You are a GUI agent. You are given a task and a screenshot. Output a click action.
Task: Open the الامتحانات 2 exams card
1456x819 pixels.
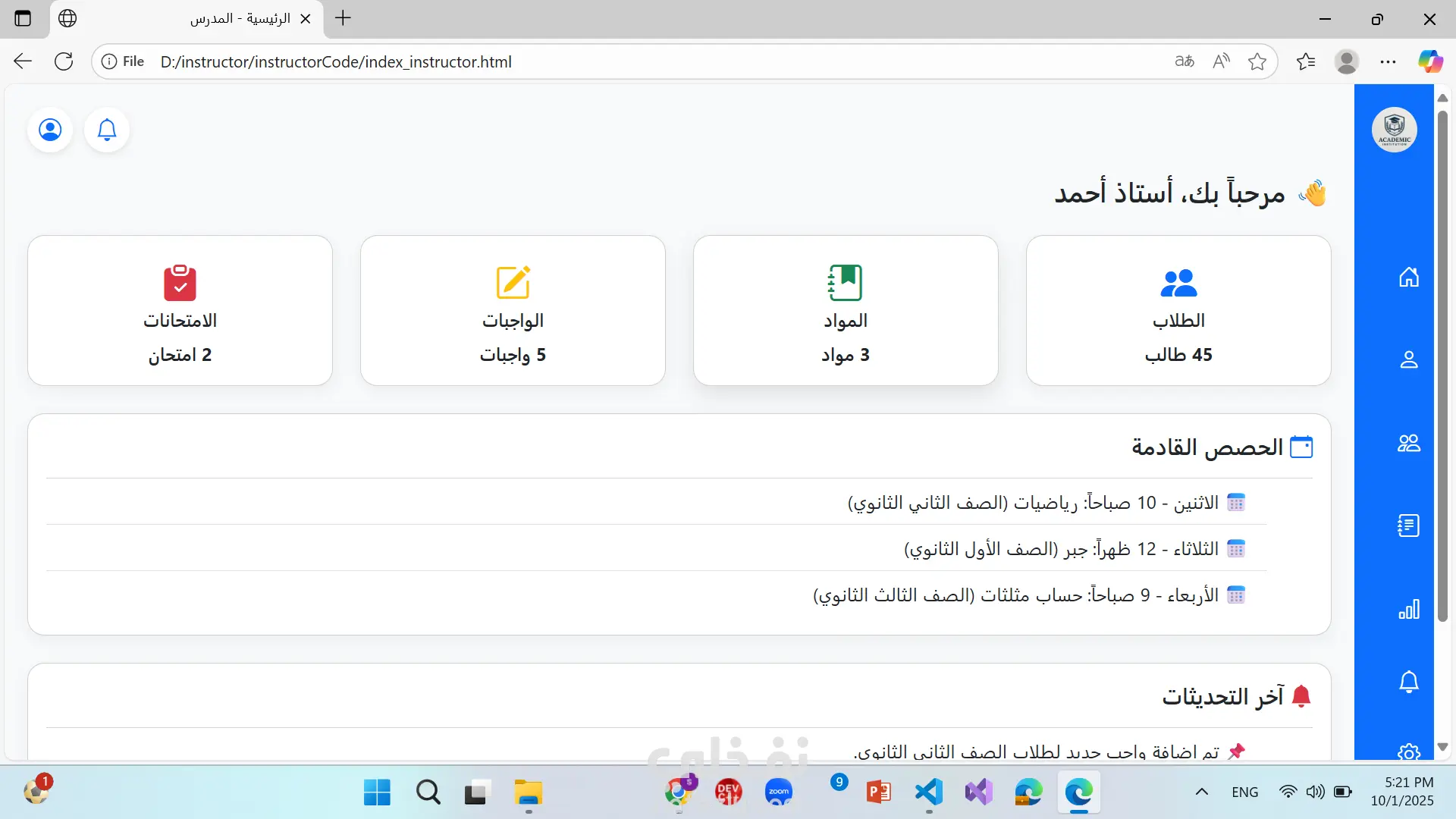(x=180, y=311)
